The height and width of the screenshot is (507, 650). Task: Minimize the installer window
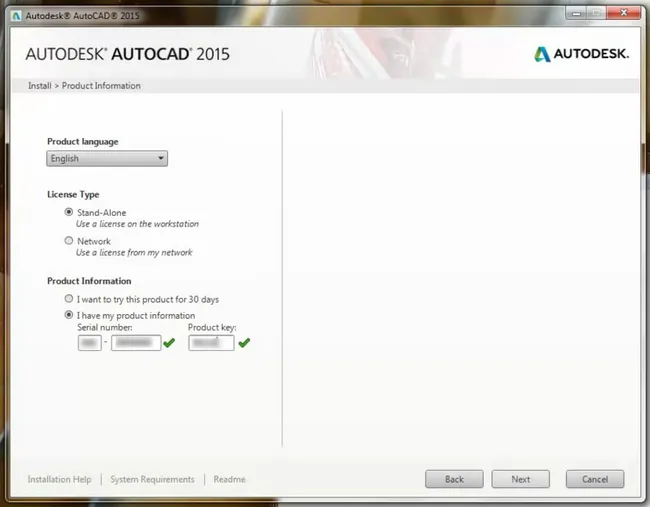[x=576, y=13]
